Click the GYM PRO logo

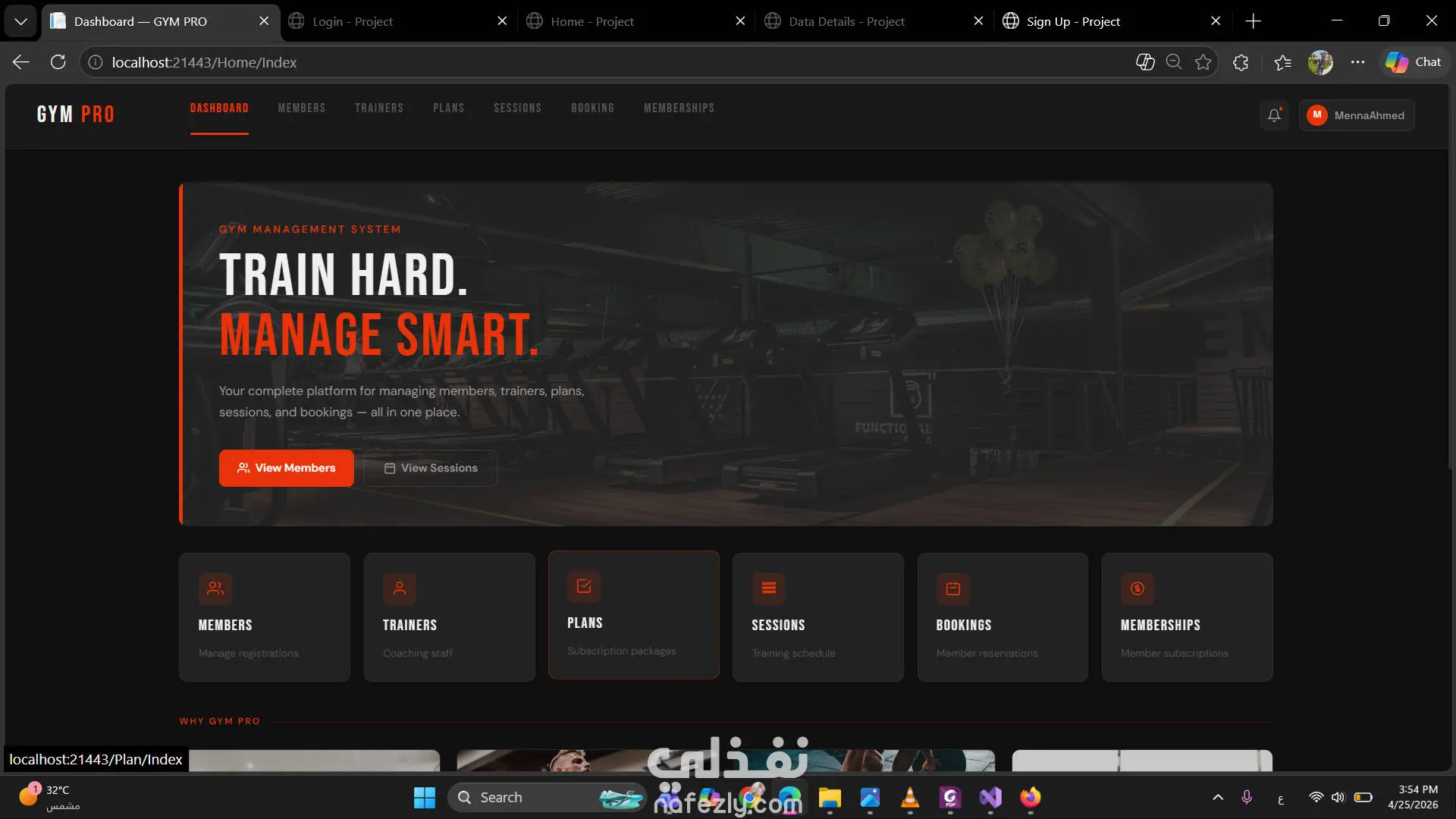coord(76,115)
